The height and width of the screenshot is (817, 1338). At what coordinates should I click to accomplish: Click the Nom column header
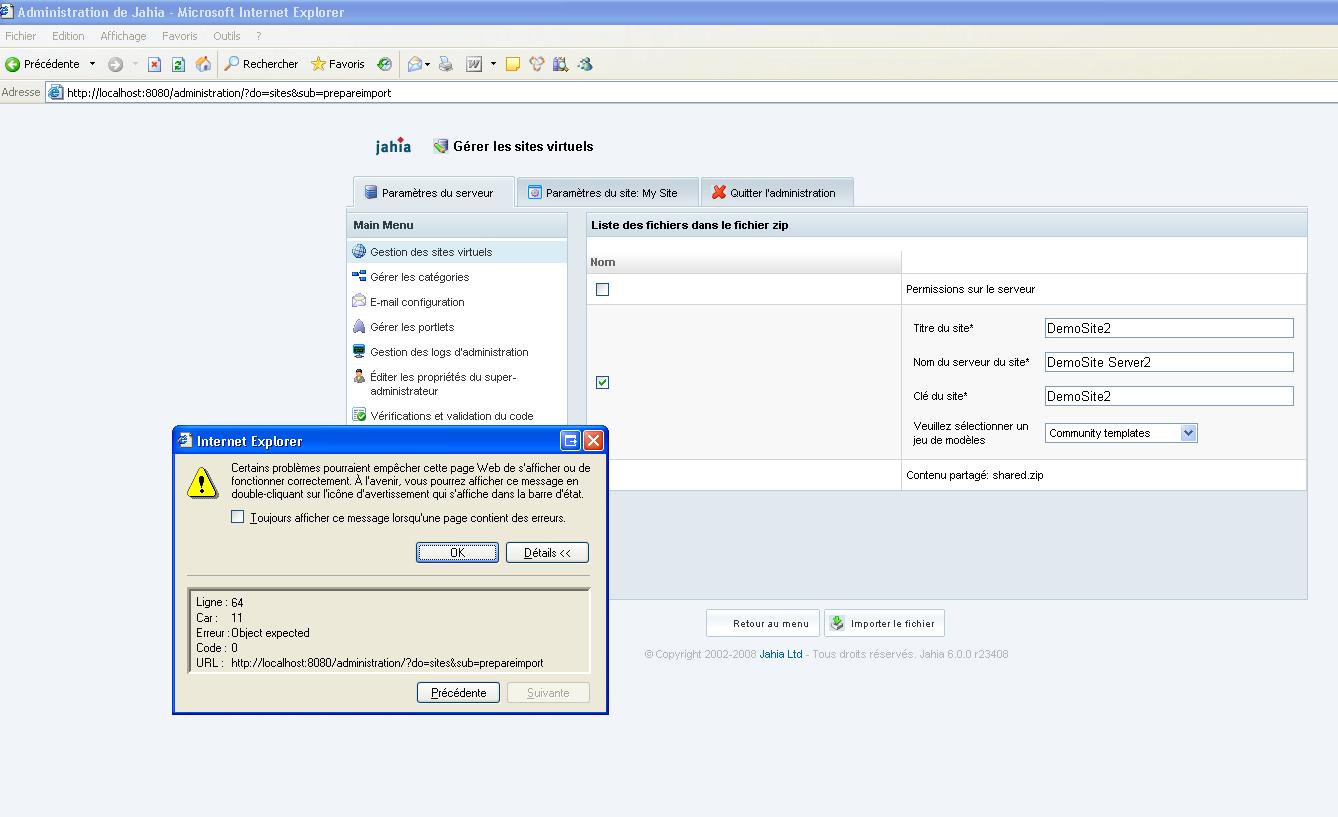(603, 262)
